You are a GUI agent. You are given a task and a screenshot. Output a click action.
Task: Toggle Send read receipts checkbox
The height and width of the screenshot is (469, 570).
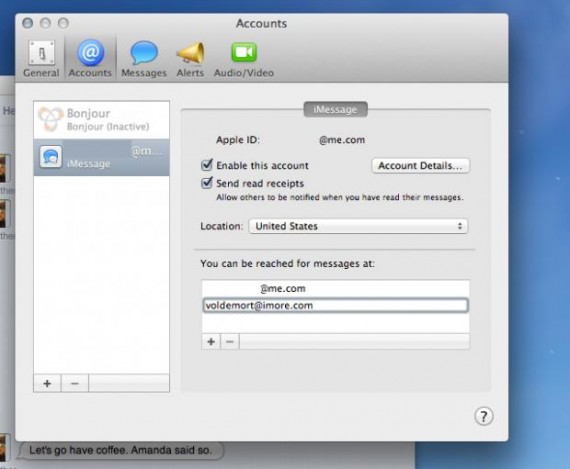pos(206,183)
